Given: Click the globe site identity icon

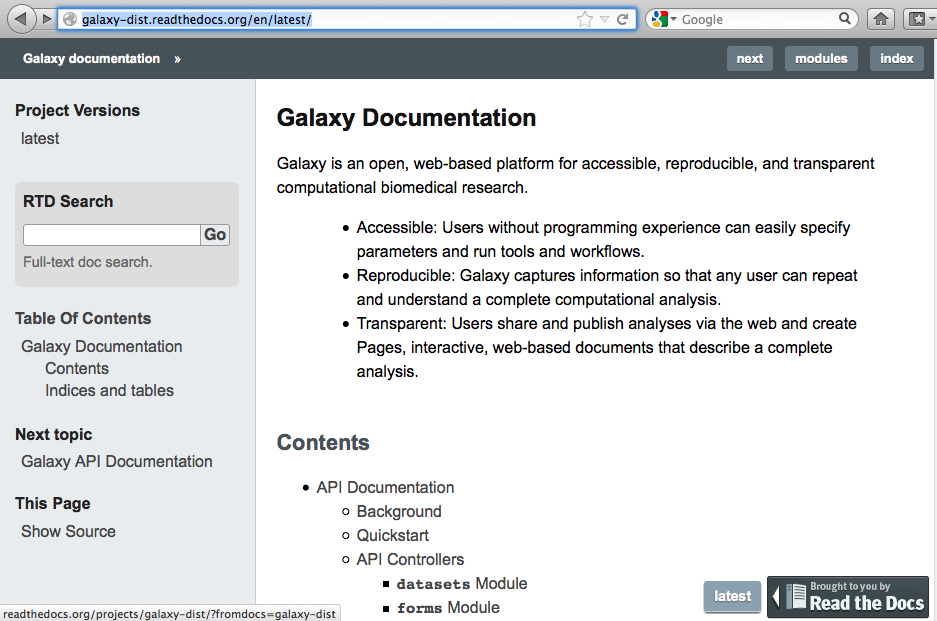Looking at the screenshot, I should pyautogui.click(x=70, y=19).
